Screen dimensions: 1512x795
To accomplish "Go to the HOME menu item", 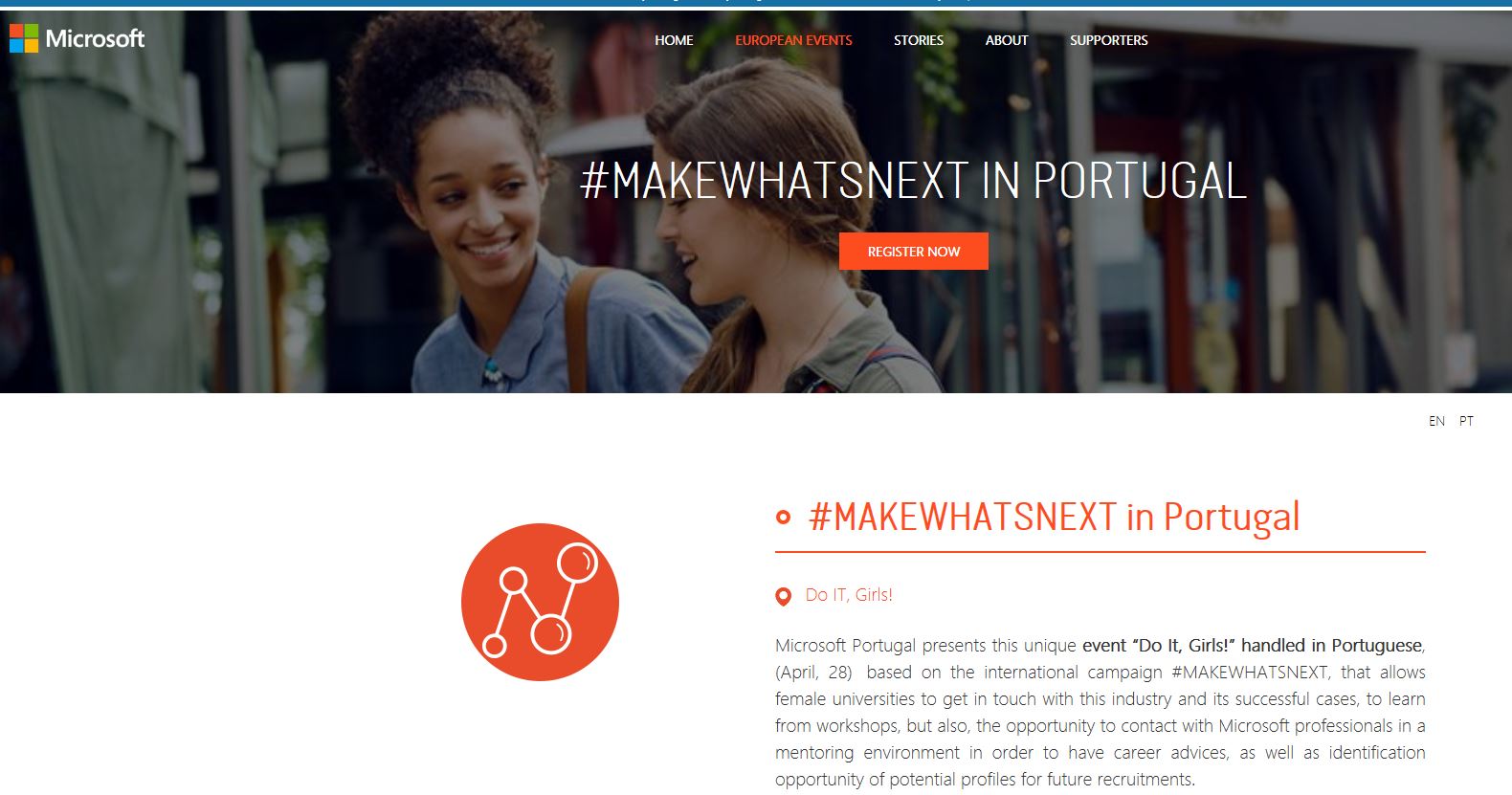I will pos(674,40).
